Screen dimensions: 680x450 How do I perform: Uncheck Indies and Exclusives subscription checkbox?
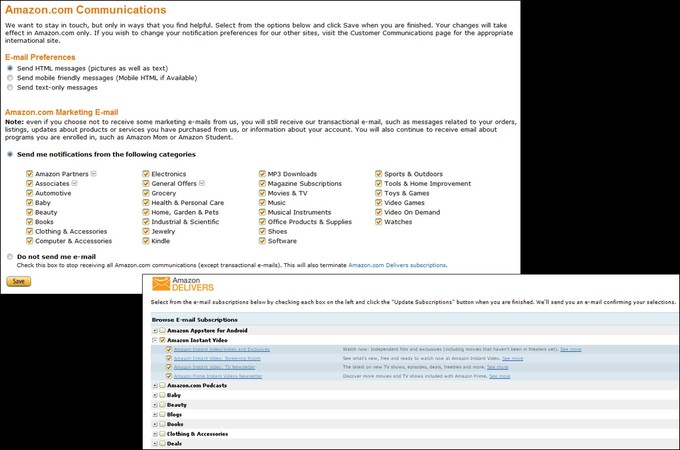tap(169, 349)
